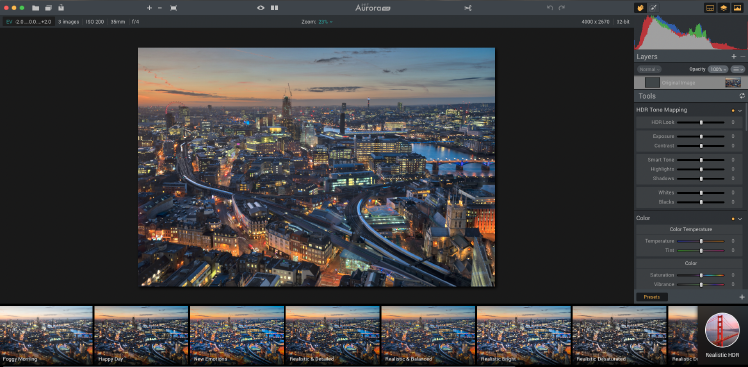
Task: Apply the Realistic & Detailed preset
Action: [332, 335]
